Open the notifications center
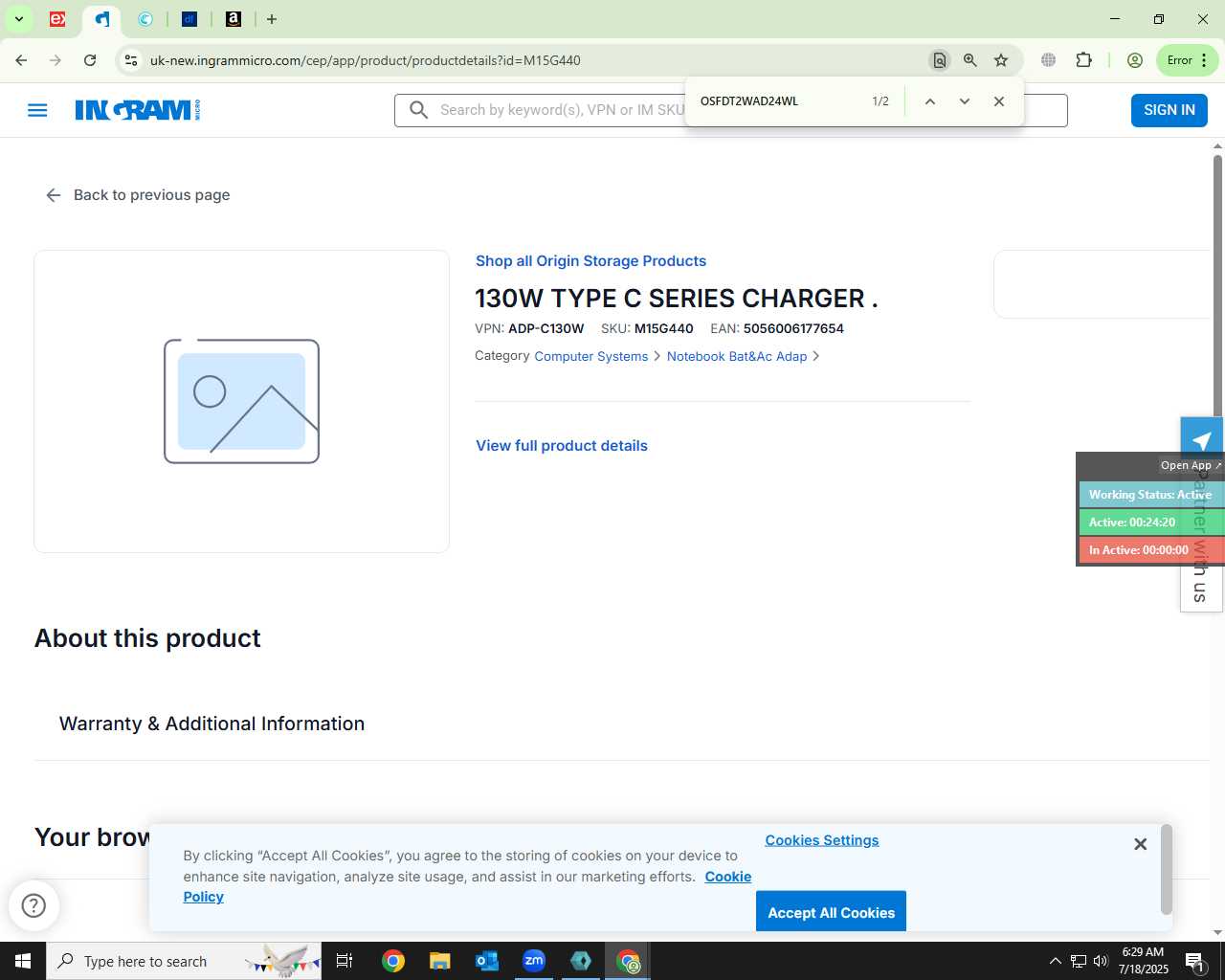Screen dimensions: 1225x980 1194,961
